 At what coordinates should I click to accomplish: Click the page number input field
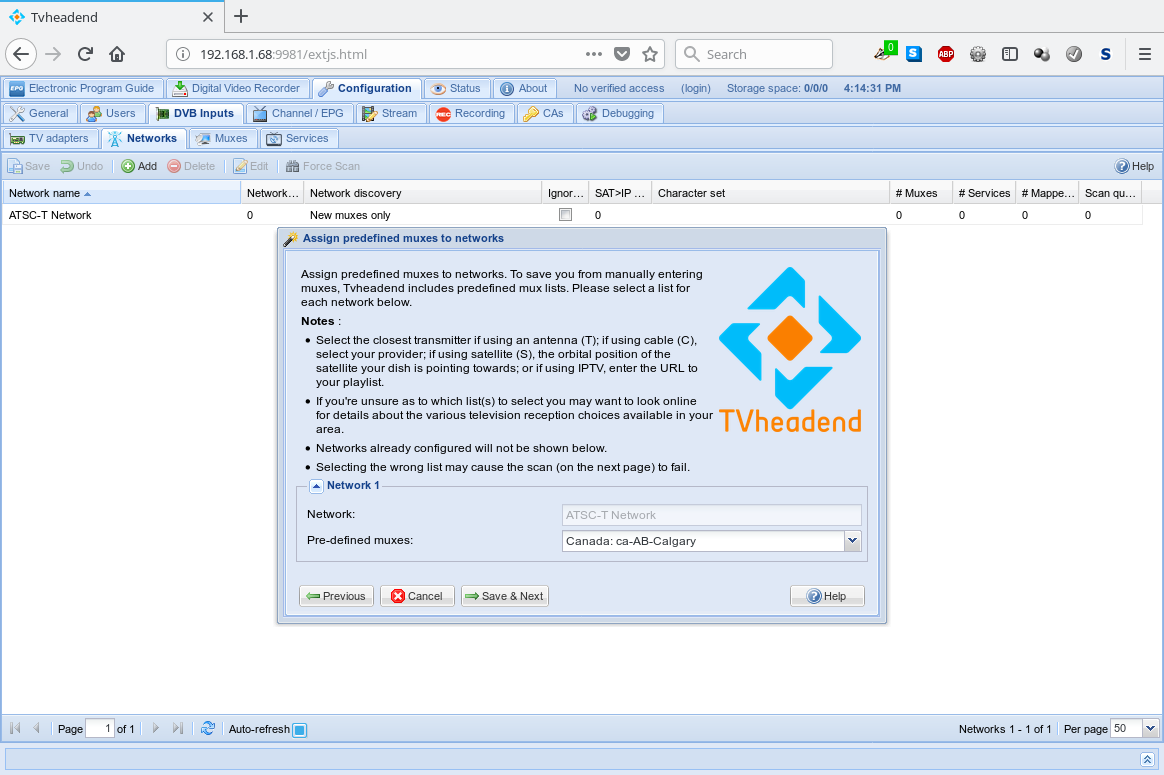100,729
